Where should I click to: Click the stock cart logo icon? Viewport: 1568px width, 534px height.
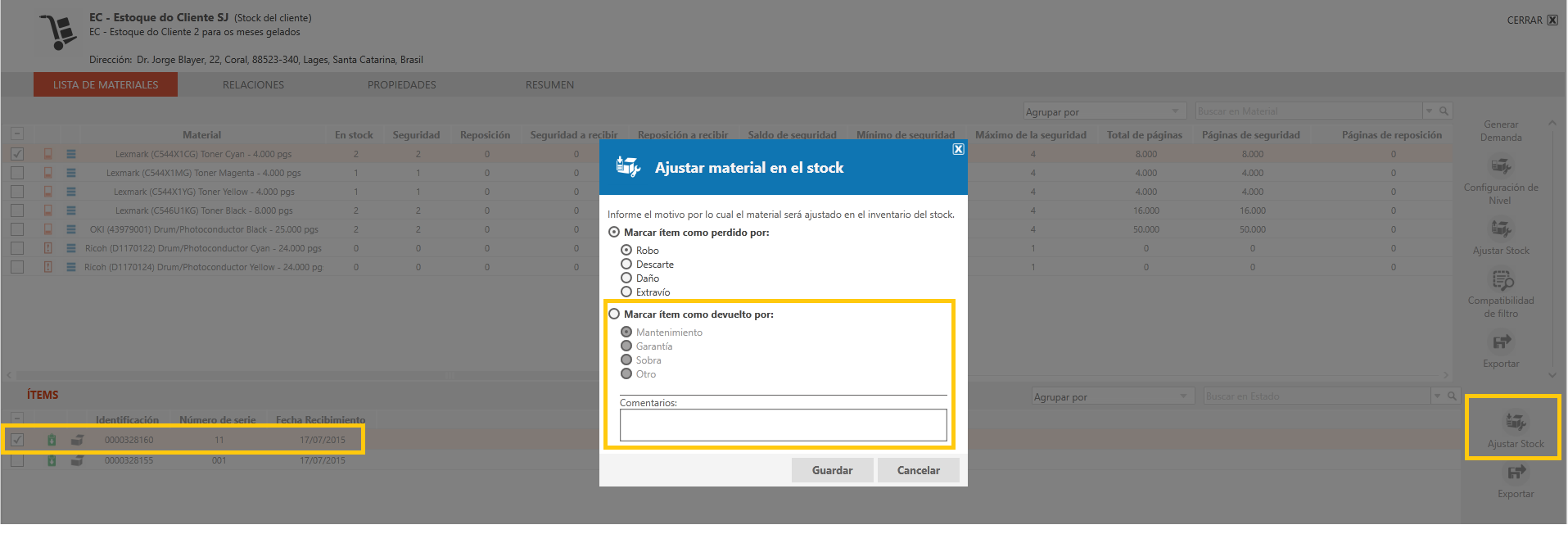pos(57,33)
